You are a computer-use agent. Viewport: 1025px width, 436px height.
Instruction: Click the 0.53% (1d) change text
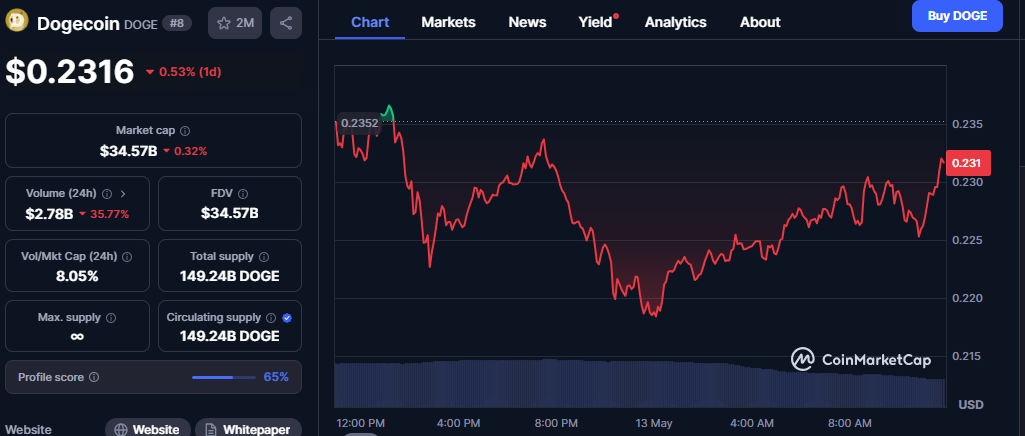[x=188, y=72]
